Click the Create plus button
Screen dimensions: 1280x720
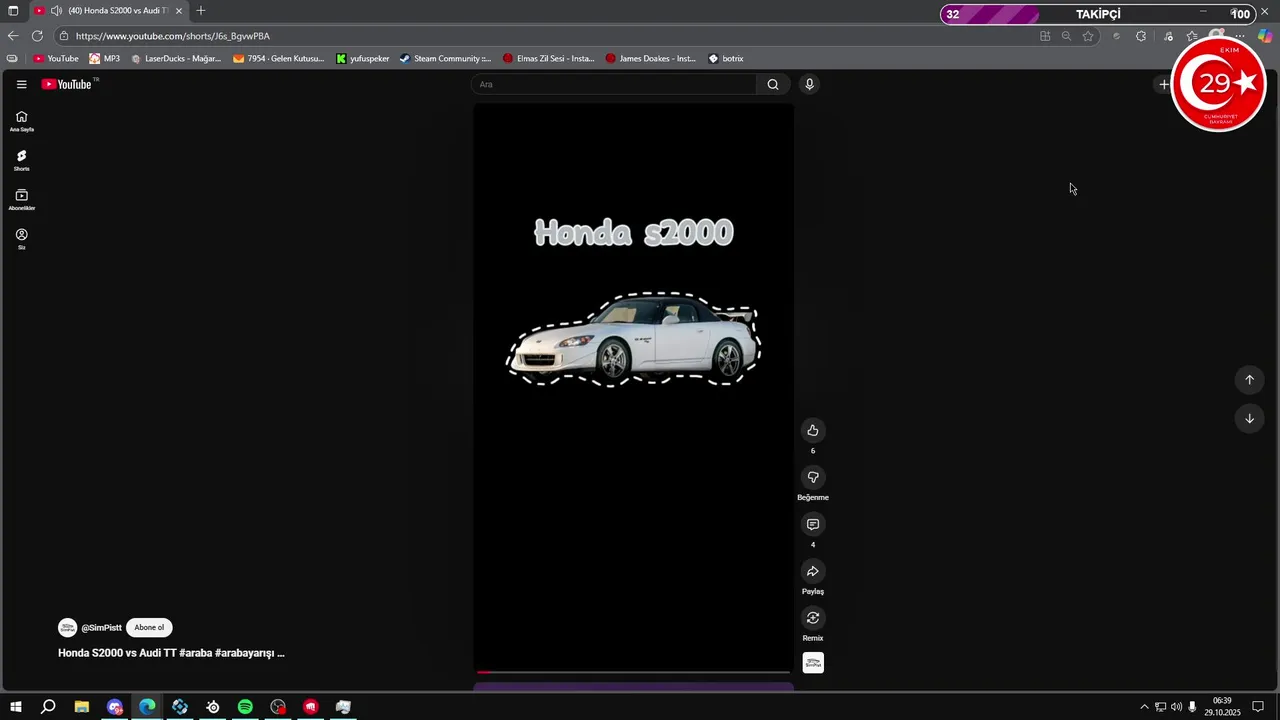[x=1163, y=84]
